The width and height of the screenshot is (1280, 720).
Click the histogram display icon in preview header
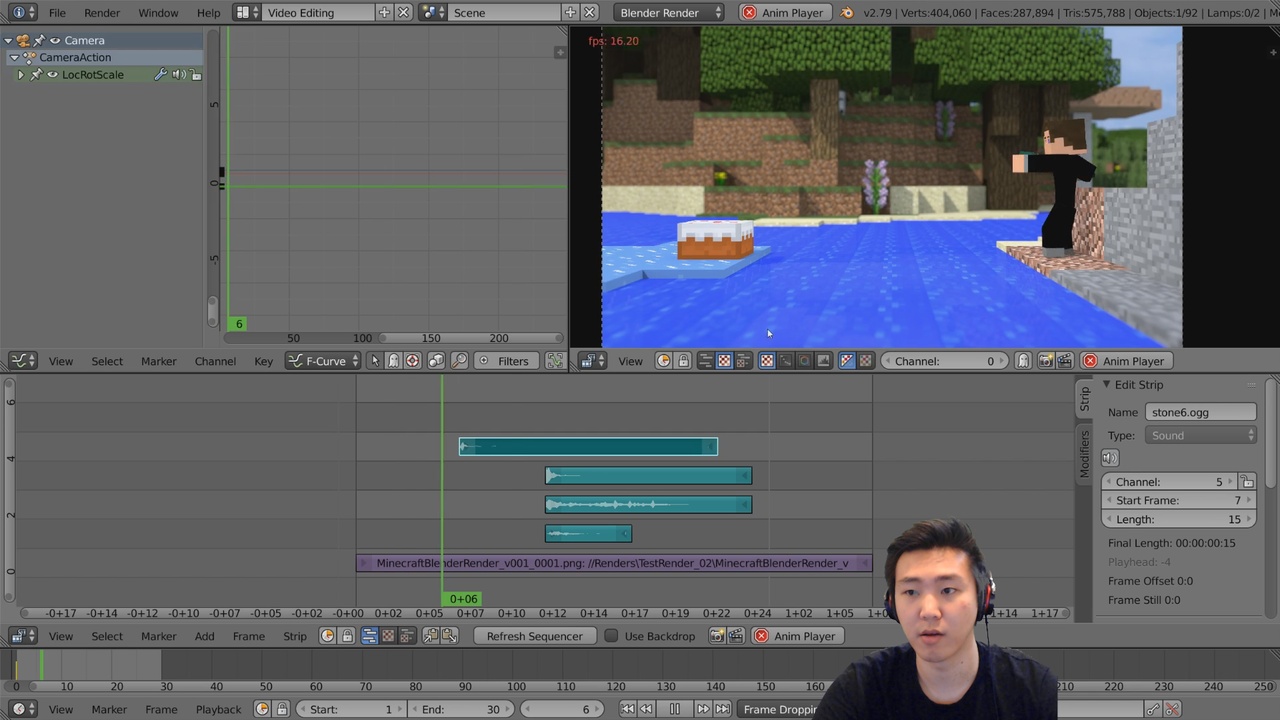(x=823, y=361)
